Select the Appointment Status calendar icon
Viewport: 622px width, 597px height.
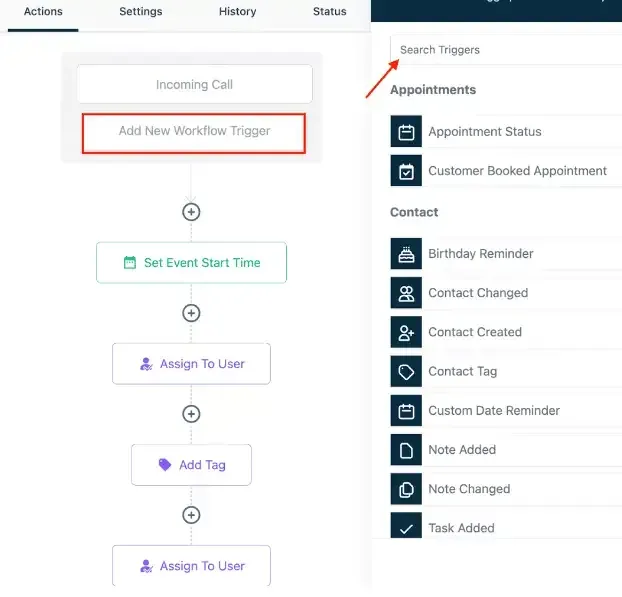tap(406, 132)
